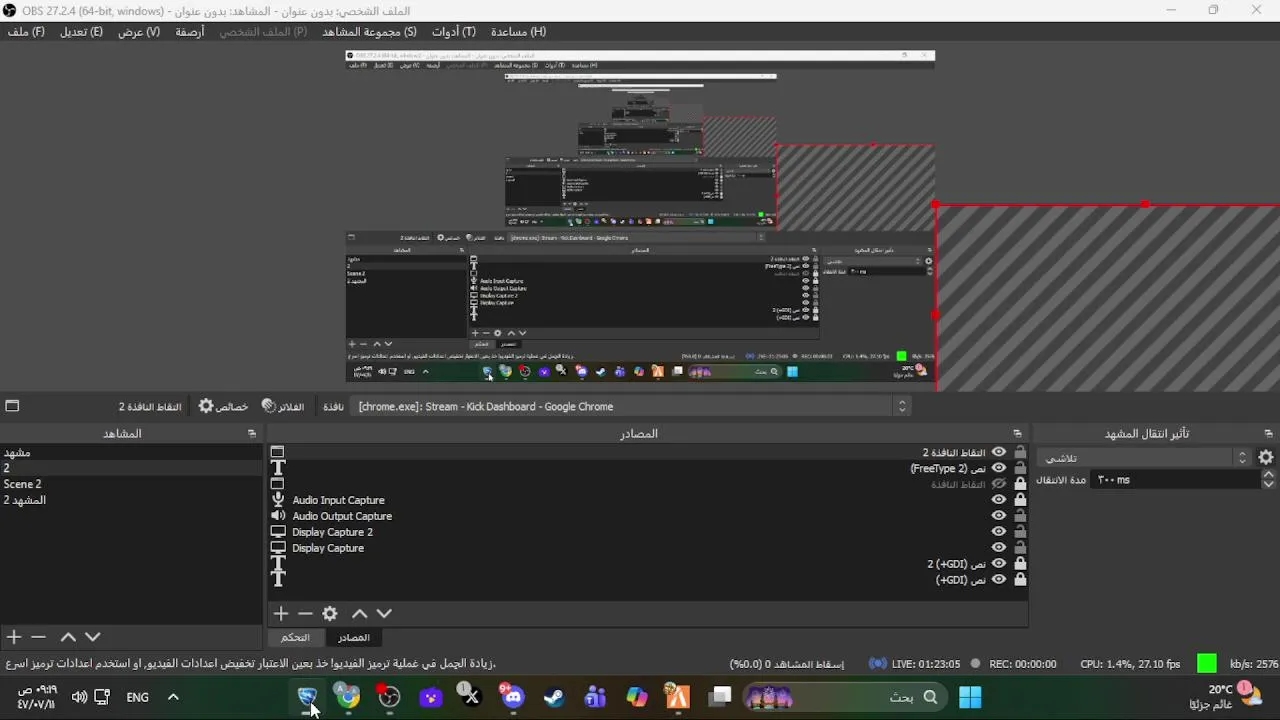
Task: Unlock the نص (+GDI) source
Action: pyautogui.click(x=1020, y=580)
